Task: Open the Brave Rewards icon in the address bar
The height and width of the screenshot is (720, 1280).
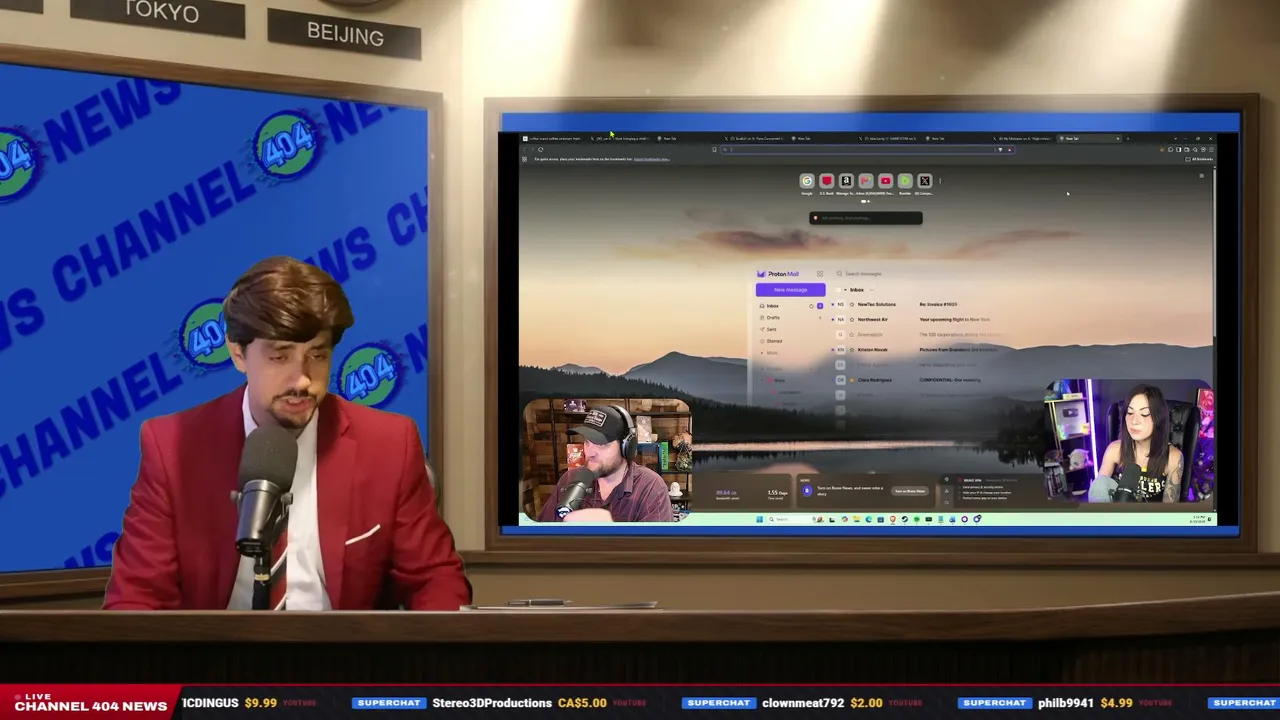Action: (1009, 150)
